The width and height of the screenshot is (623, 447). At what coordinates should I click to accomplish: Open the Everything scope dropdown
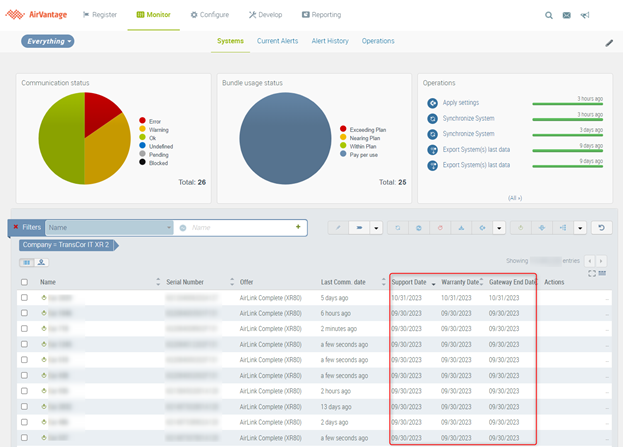[x=47, y=42]
